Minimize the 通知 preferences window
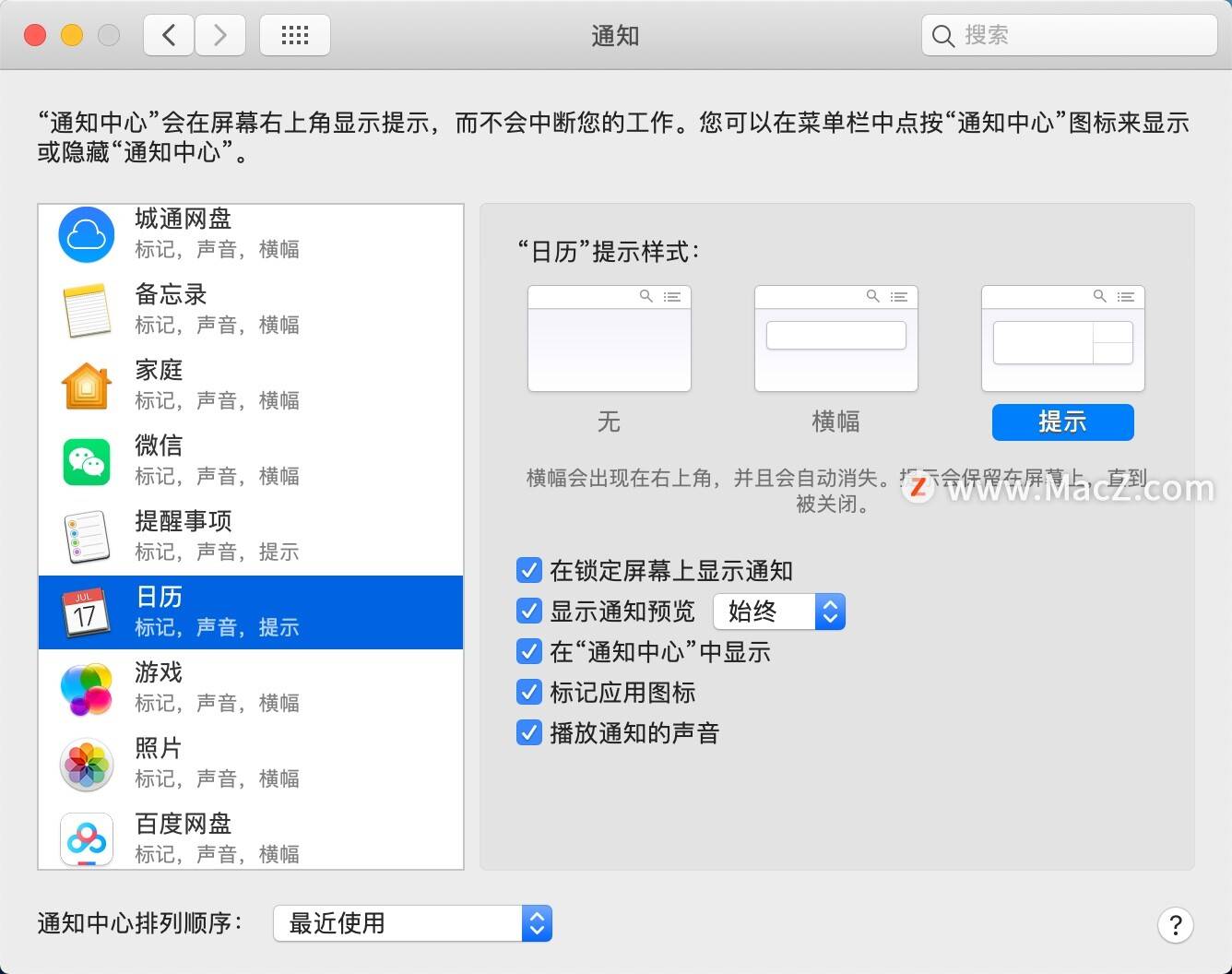The width and height of the screenshot is (1232, 974). 72,35
